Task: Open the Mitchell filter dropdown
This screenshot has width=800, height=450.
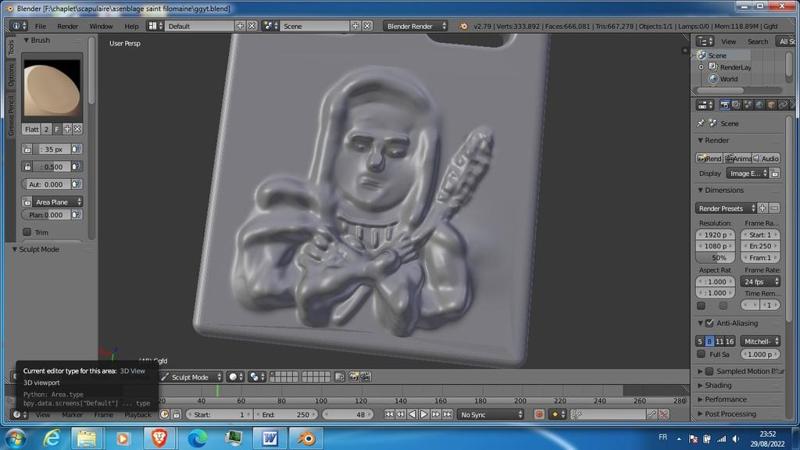Action: (x=760, y=341)
